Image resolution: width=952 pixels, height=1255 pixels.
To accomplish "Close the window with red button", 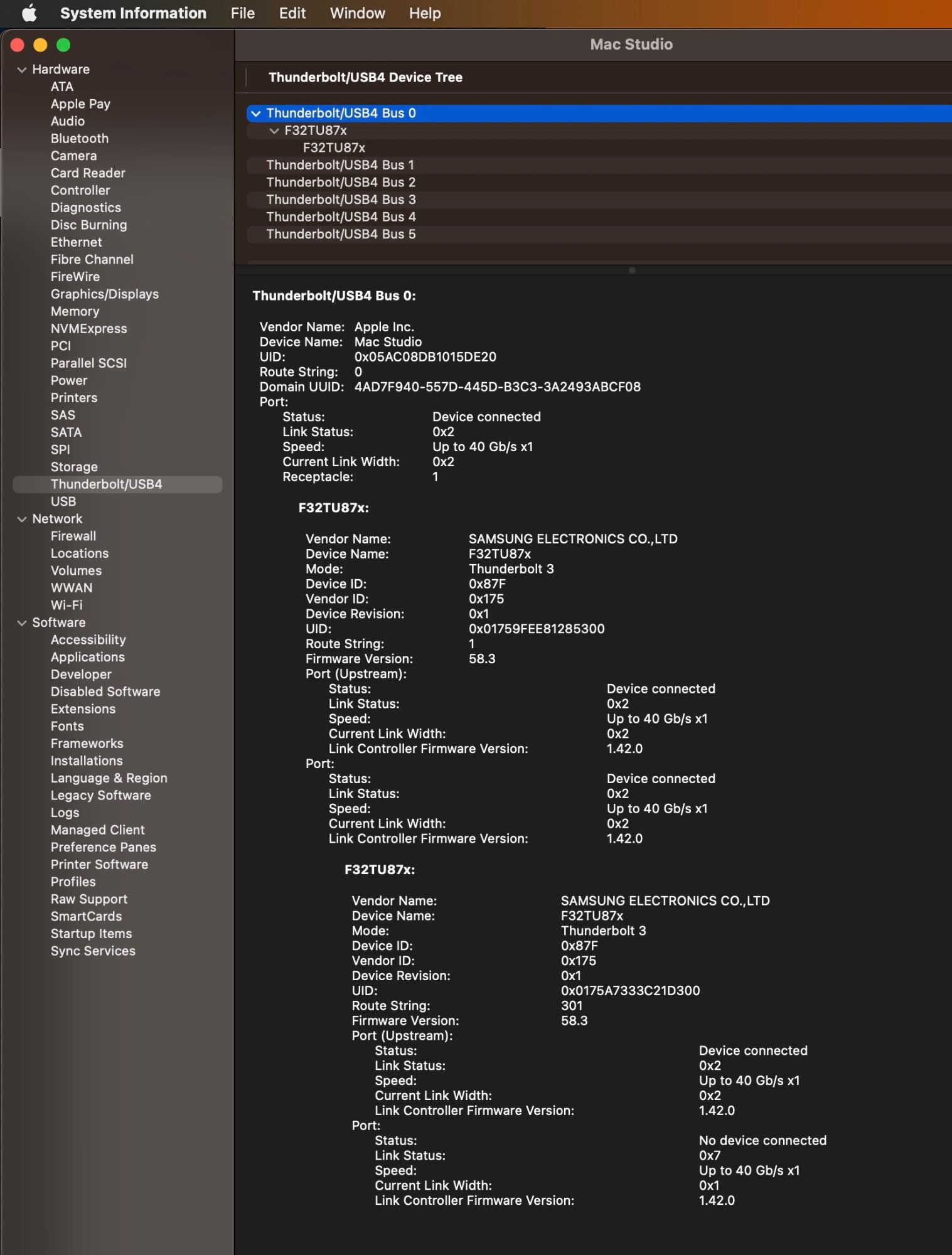I will tap(18, 45).
